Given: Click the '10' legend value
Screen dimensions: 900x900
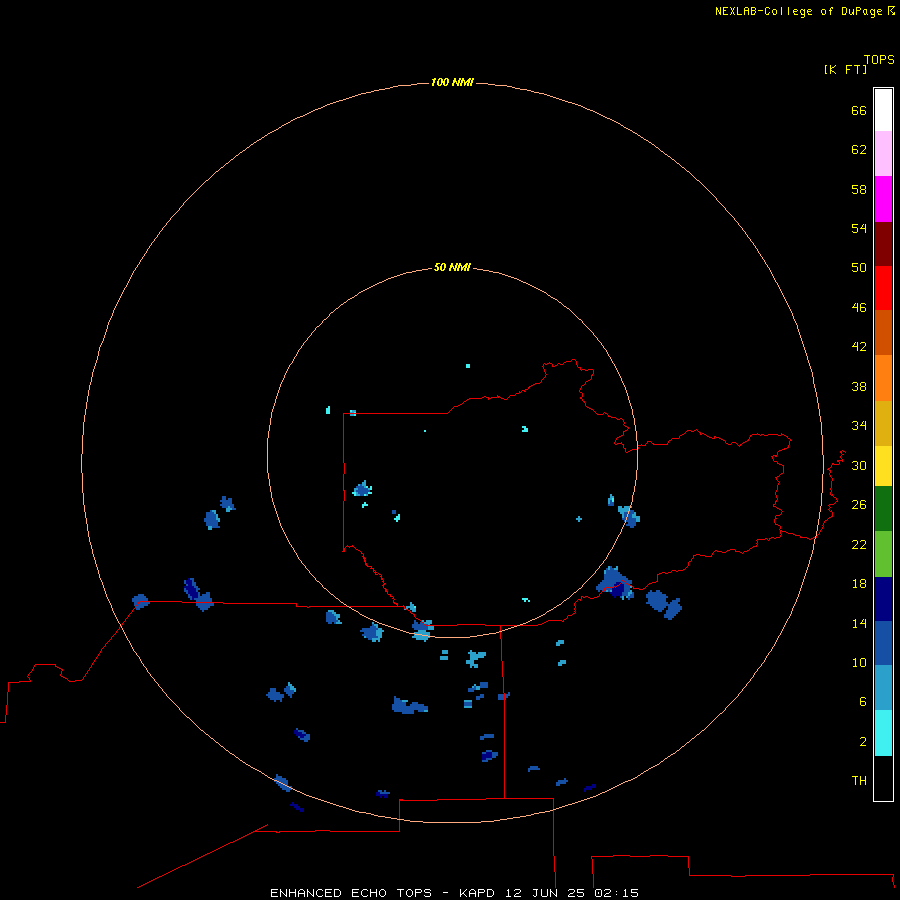Looking at the screenshot, I should click(x=859, y=662).
